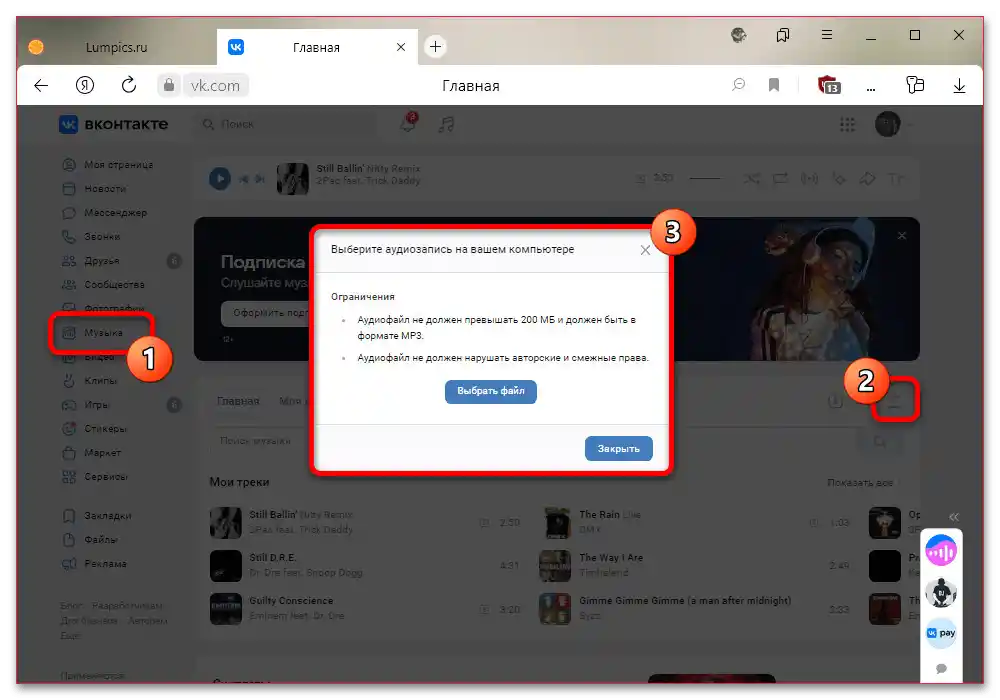
Task: Open the downloads arrow icon
Action: pyautogui.click(x=959, y=85)
